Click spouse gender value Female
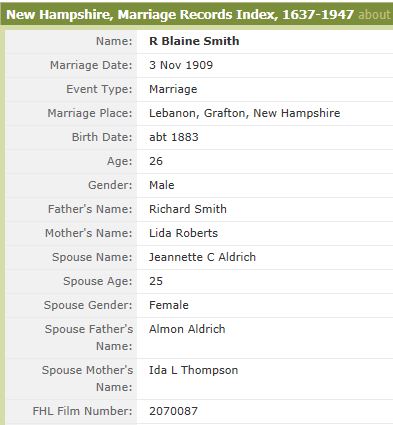 point(169,305)
